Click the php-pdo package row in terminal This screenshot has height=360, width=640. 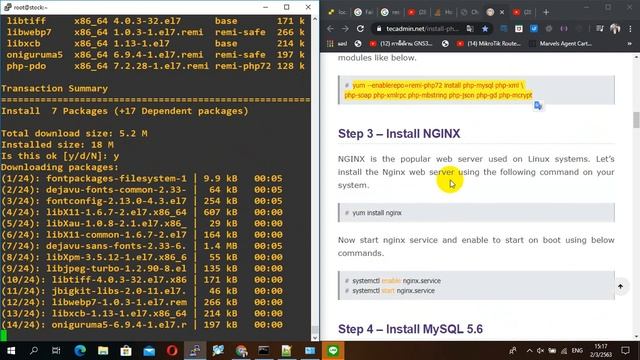[x=156, y=66]
